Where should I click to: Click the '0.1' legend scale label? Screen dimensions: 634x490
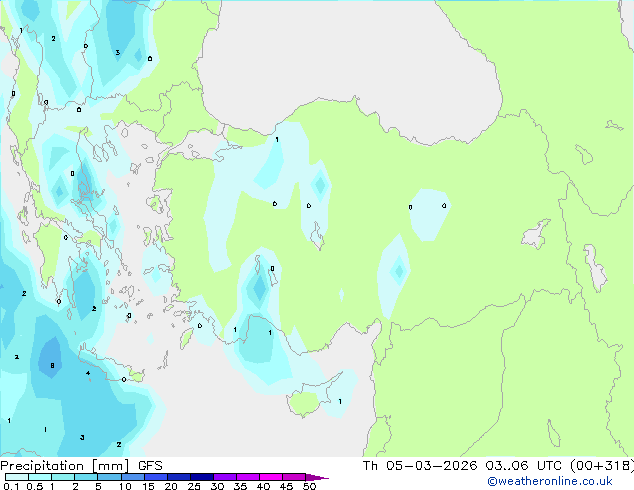pyautogui.click(x=11, y=486)
